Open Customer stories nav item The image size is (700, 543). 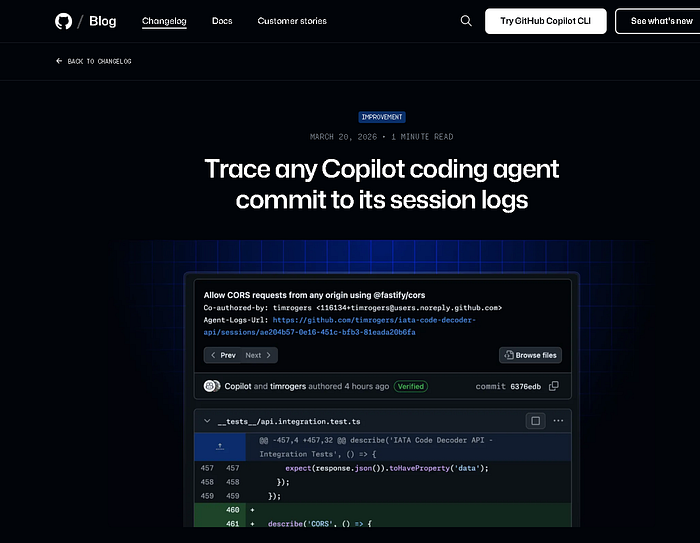click(x=292, y=21)
